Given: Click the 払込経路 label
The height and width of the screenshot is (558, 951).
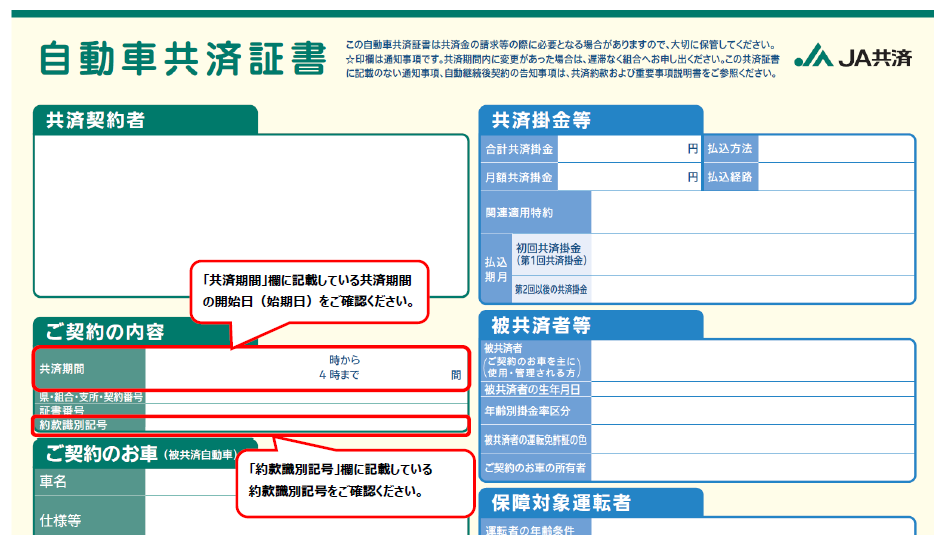Looking at the screenshot, I should pyautogui.click(x=730, y=177).
